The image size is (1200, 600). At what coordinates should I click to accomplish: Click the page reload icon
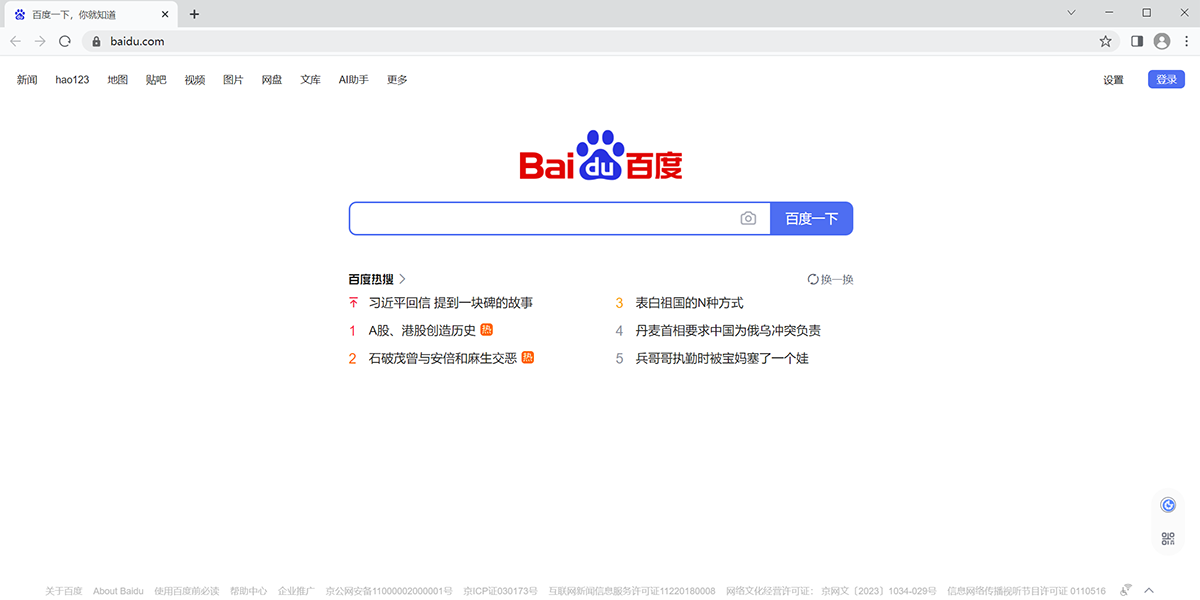[65, 41]
